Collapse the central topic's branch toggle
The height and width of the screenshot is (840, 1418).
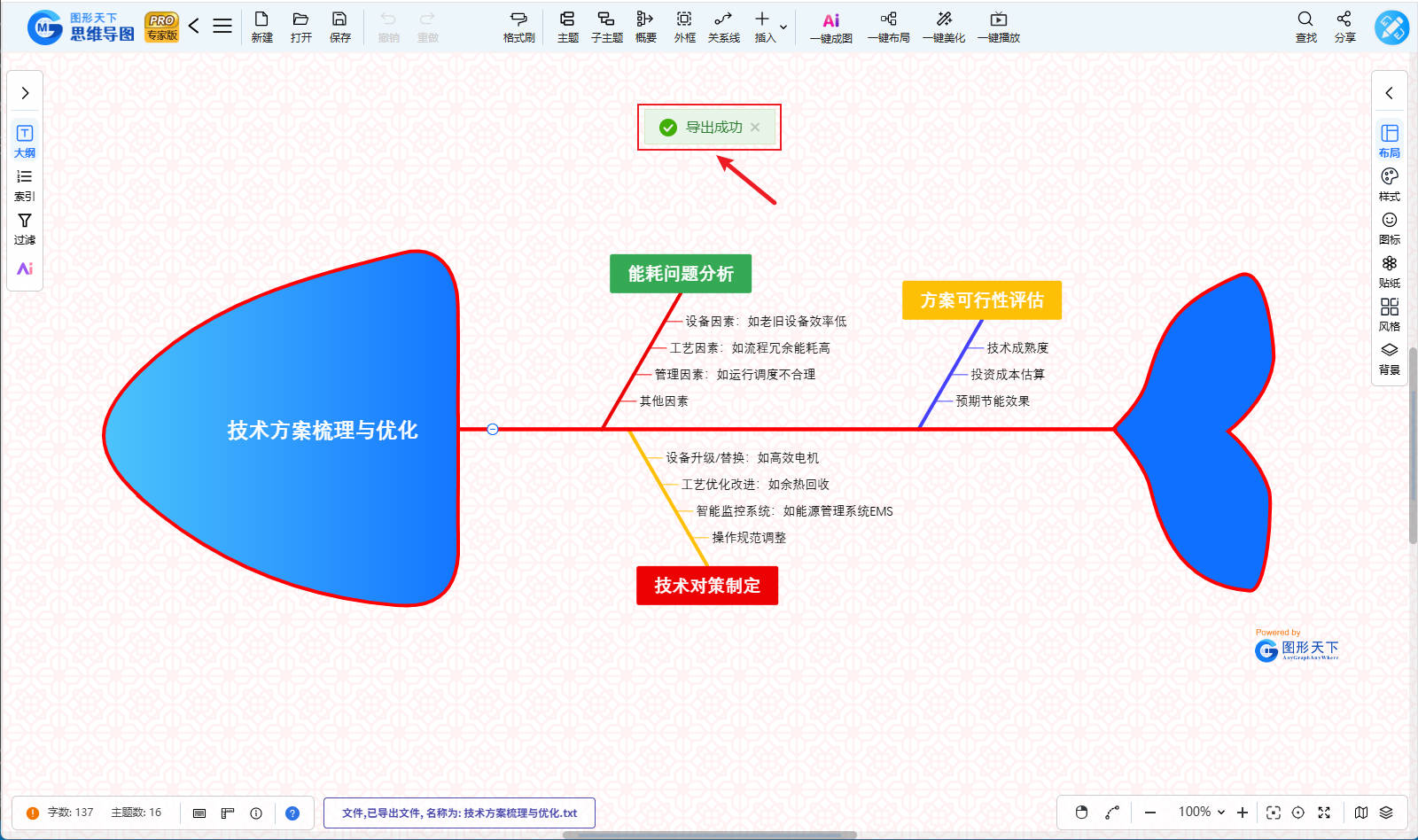(493, 429)
